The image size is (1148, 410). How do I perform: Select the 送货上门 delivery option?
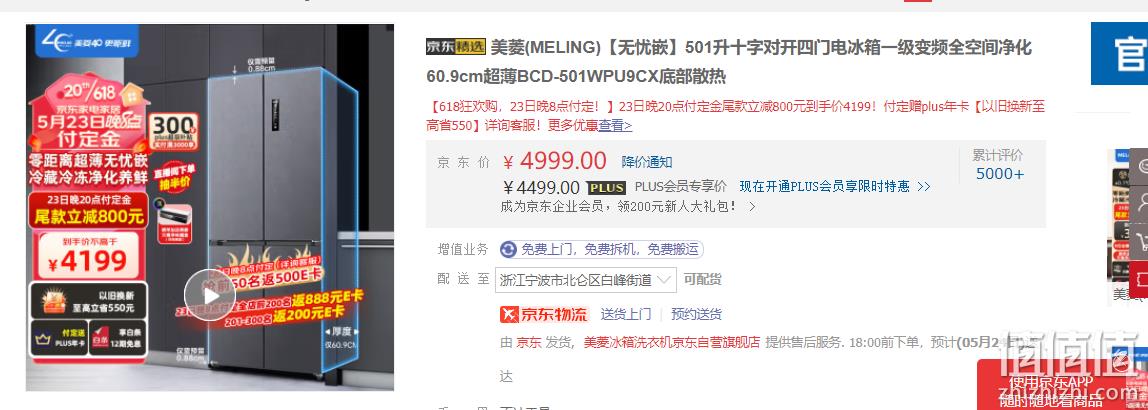click(x=626, y=314)
